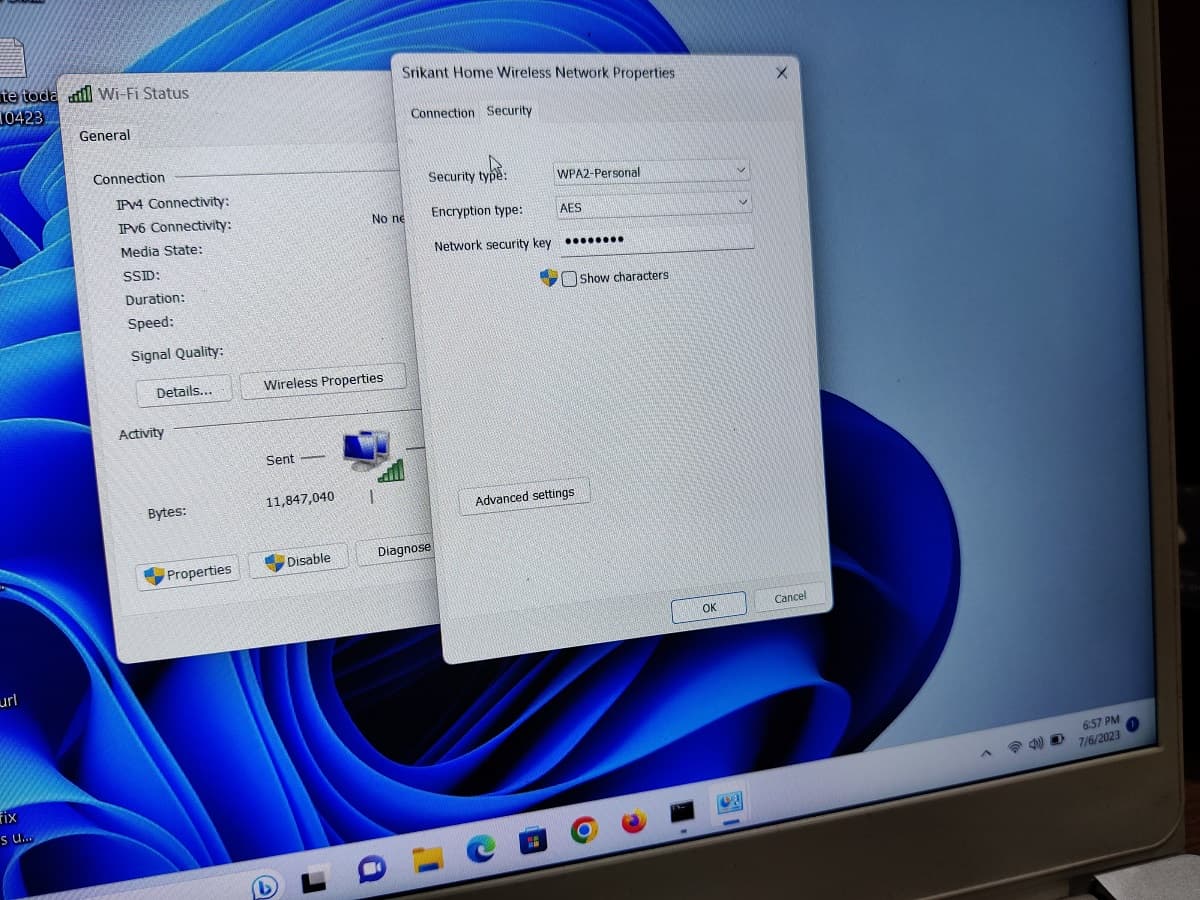Screen dimensions: 1200x900
Task: Click the Encryption type label text
Action: (477, 211)
